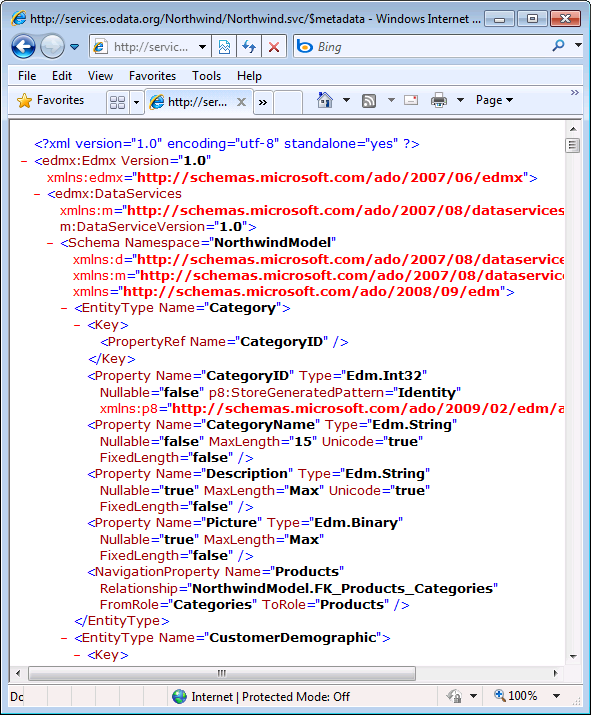Open the File menu
The height and width of the screenshot is (715, 591).
click(27, 76)
